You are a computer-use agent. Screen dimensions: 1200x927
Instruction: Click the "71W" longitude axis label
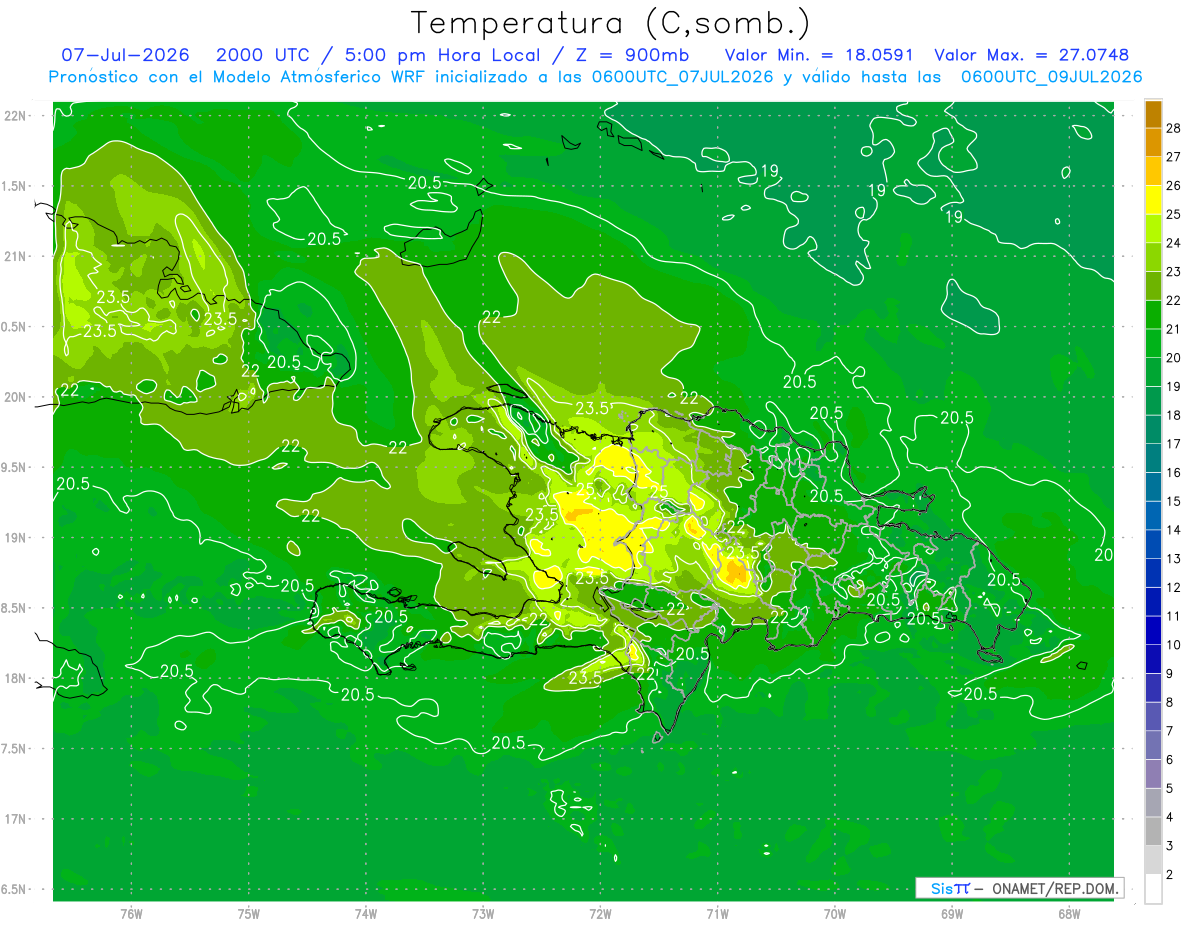(x=717, y=913)
